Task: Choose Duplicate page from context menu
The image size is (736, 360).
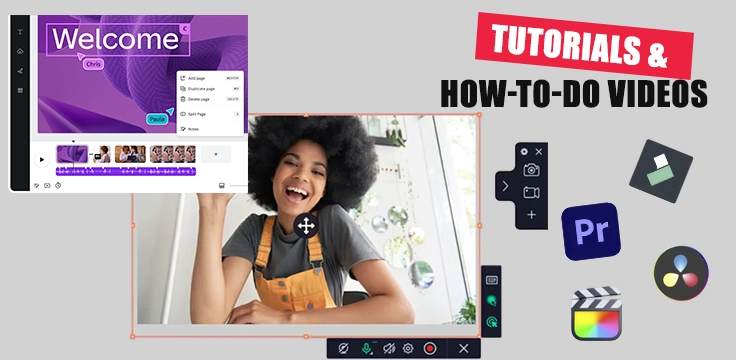Action: (210, 89)
